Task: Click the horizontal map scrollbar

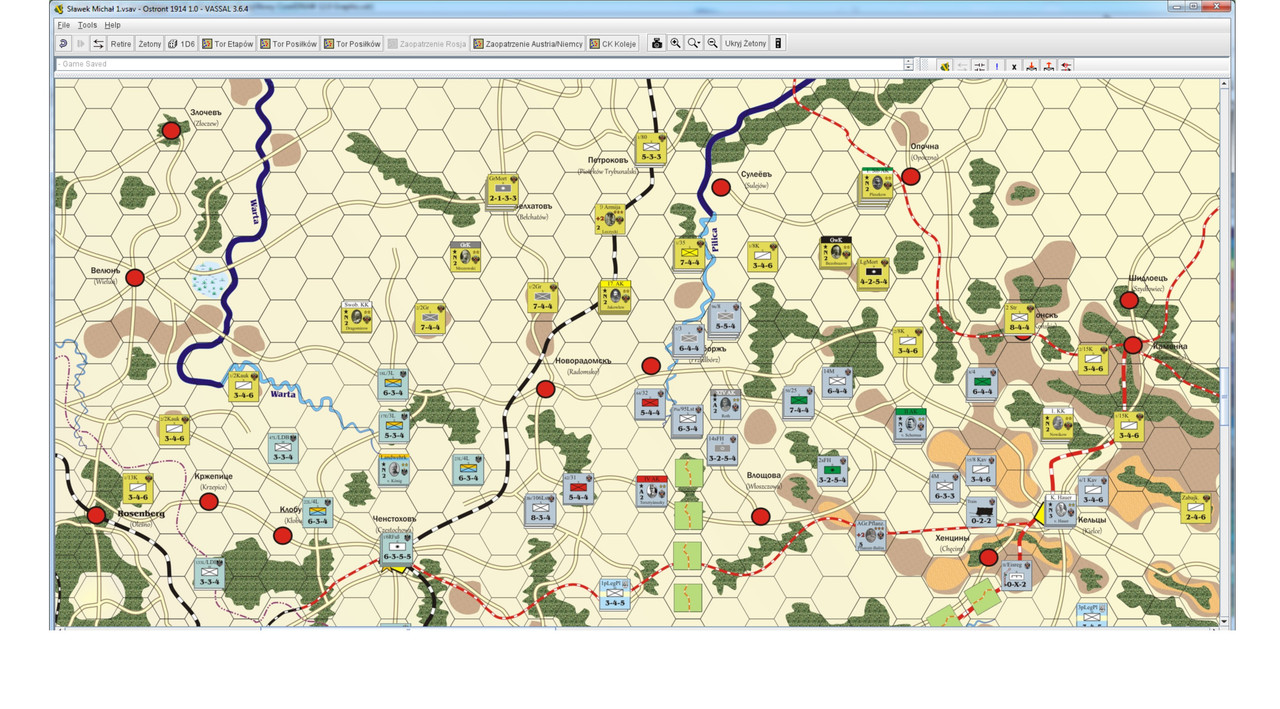Action: (x=638, y=626)
